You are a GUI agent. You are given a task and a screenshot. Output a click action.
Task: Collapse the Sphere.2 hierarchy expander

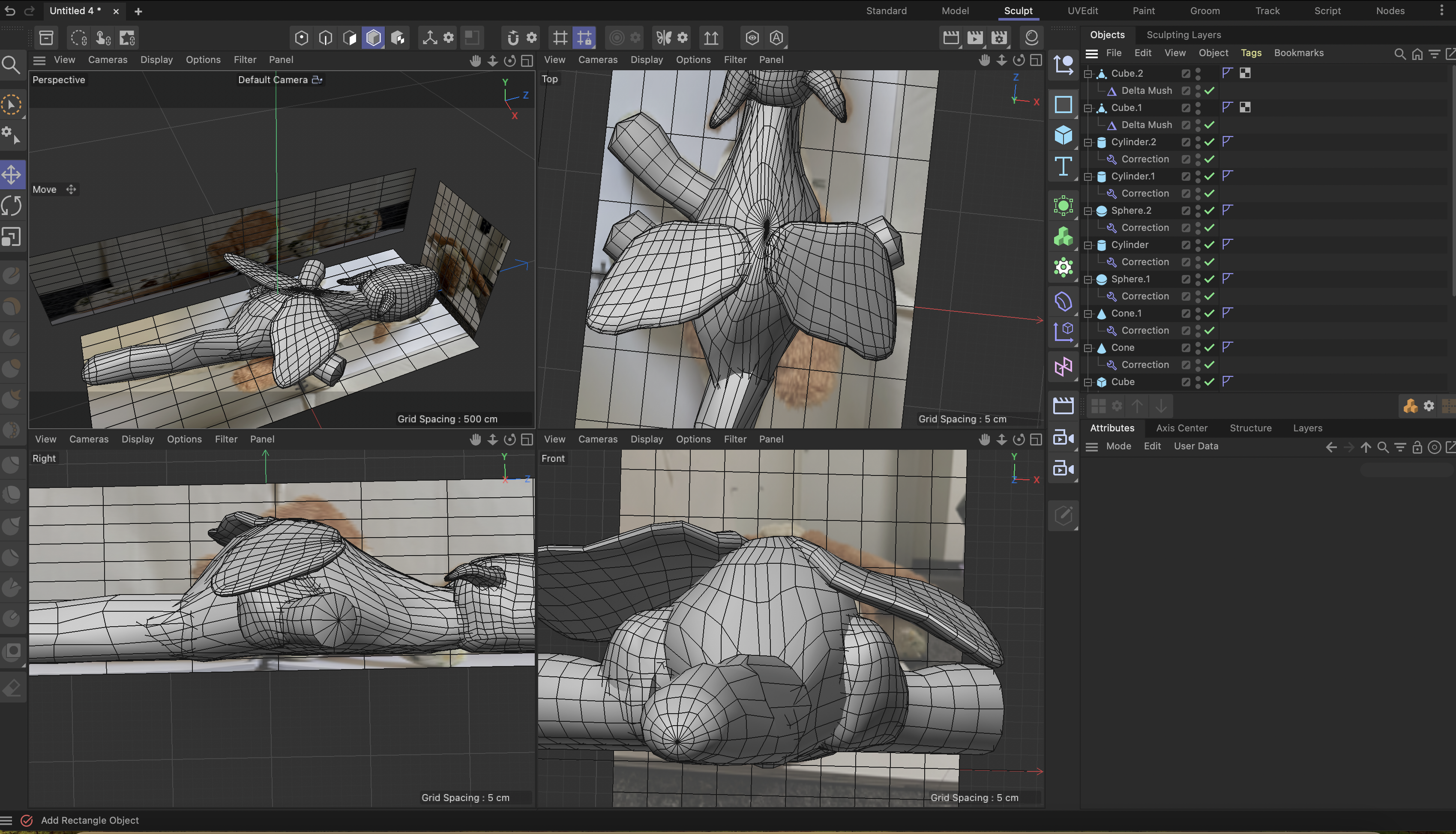(x=1088, y=211)
